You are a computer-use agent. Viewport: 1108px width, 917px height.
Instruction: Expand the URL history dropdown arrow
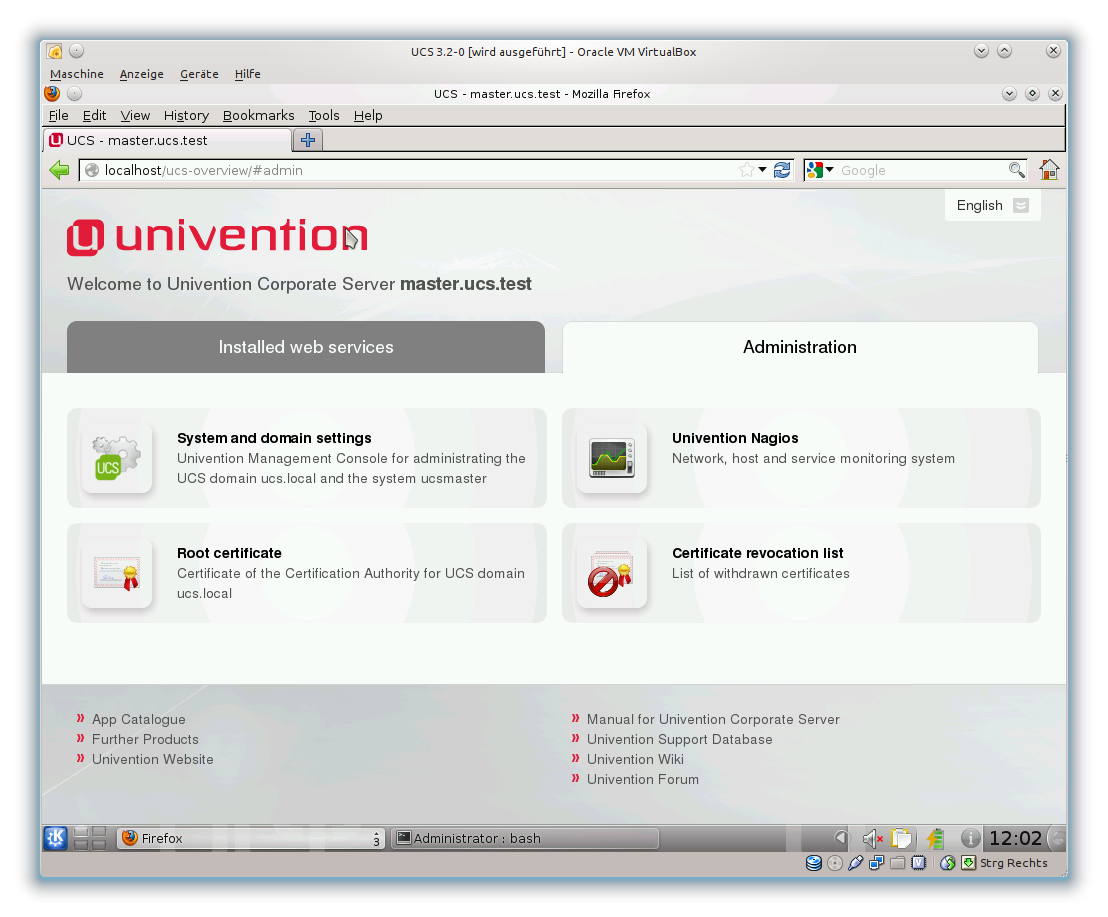tap(762, 170)
